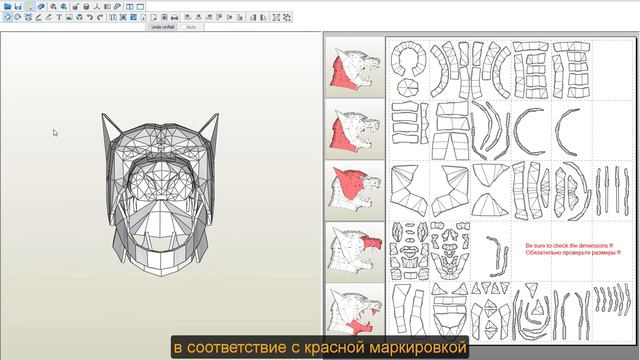The width and height of the screenshot is (640, 360).
Task: Click the greyed Auto button
Action: pyautogui.click(x=191, y=27)
